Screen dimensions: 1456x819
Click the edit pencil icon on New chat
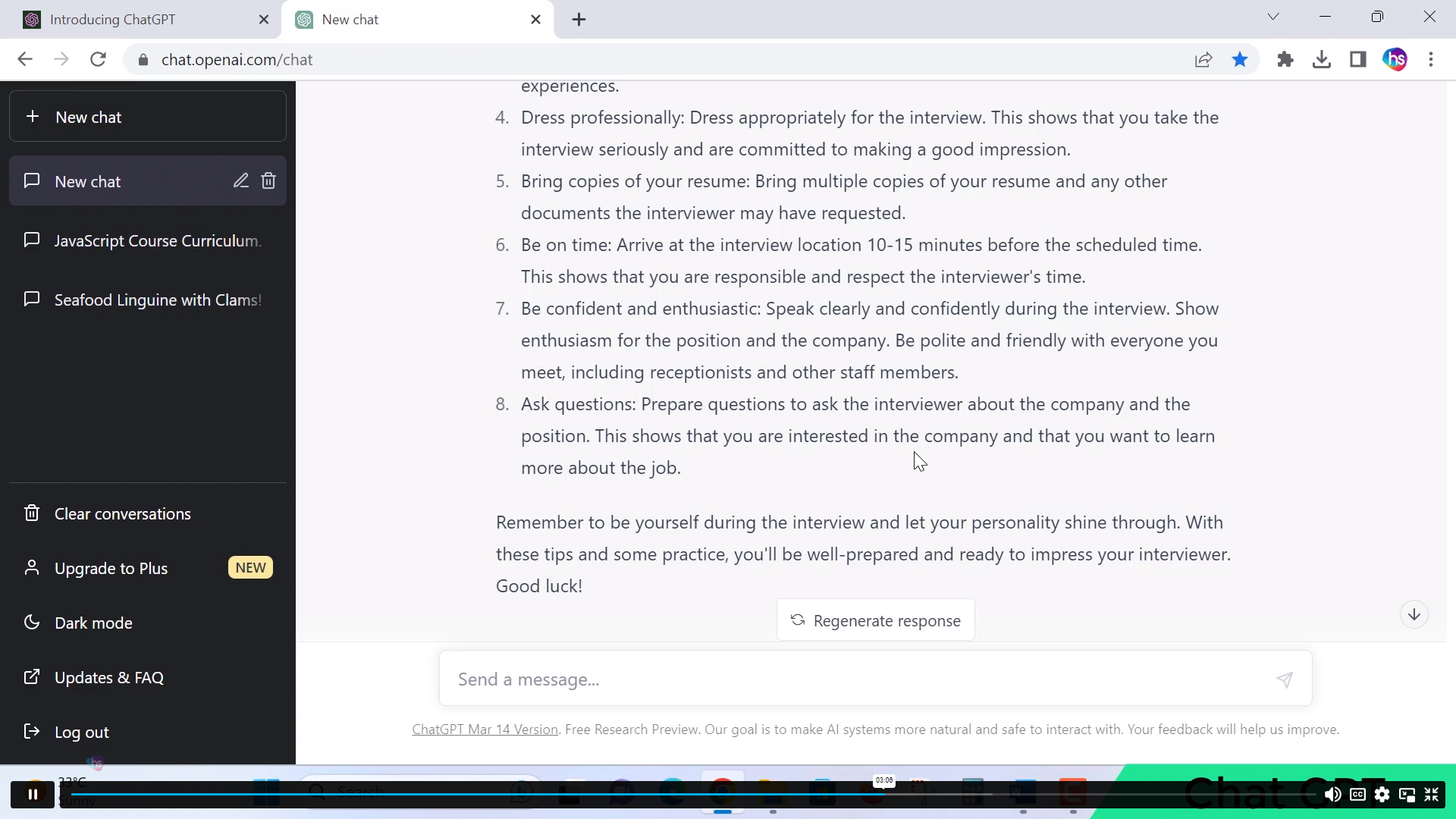[x=240, y=181]
